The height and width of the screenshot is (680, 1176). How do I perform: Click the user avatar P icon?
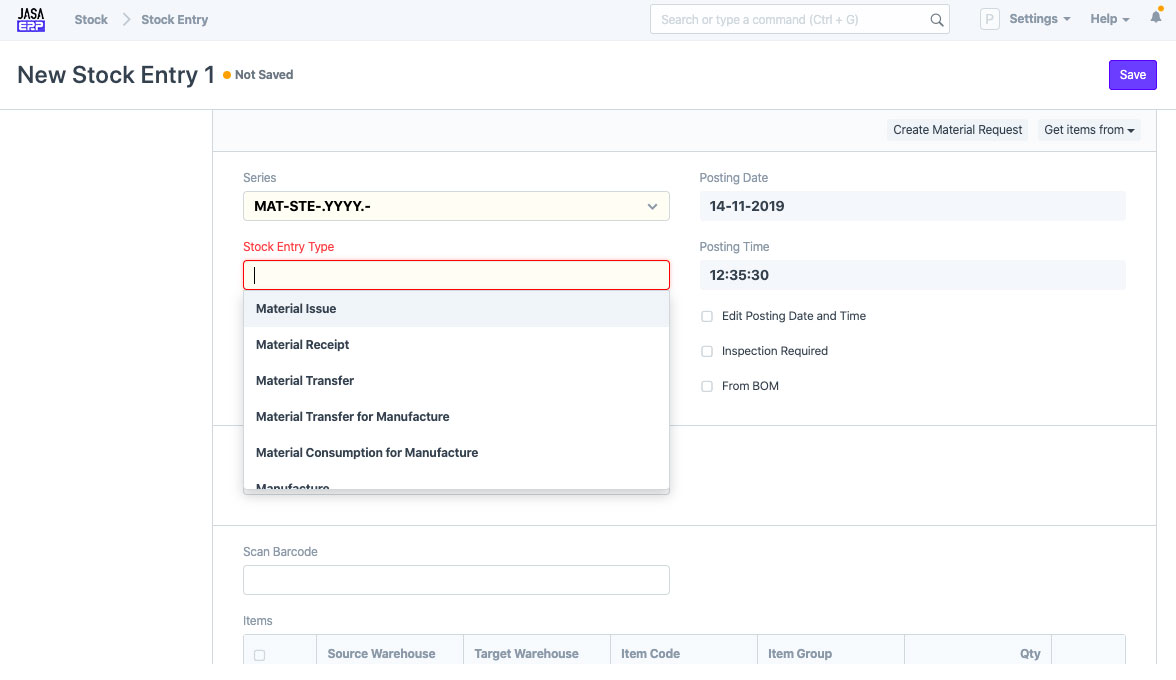click(989, 19)
